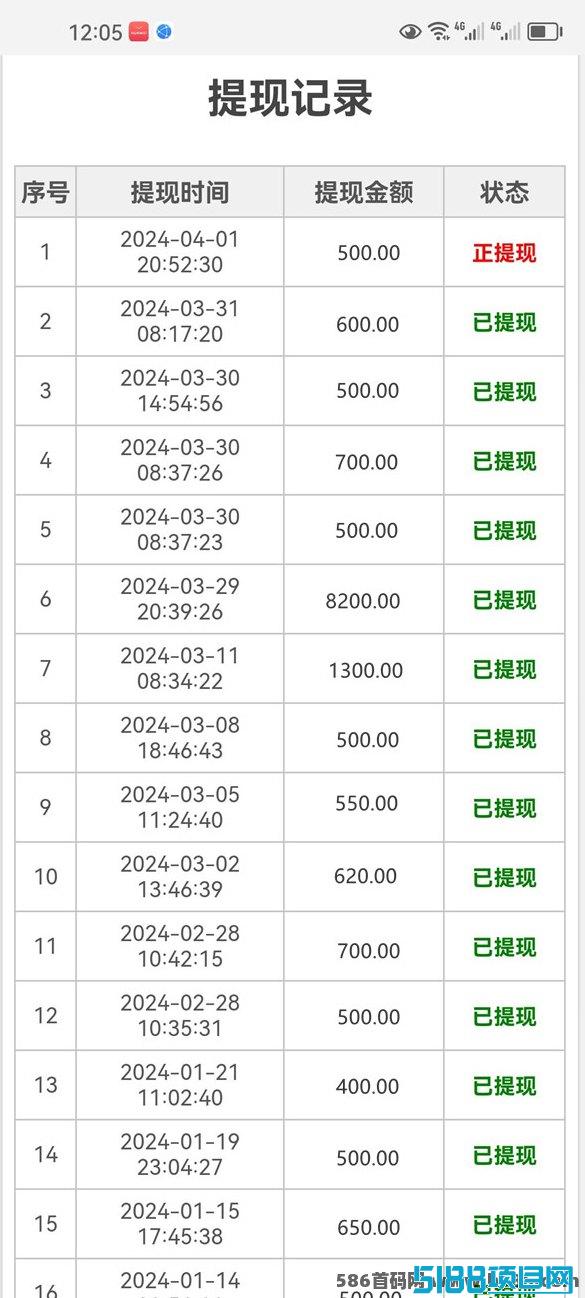
Task: Tap the 620.00 amount in row 10
Action: tap(366, 877)
